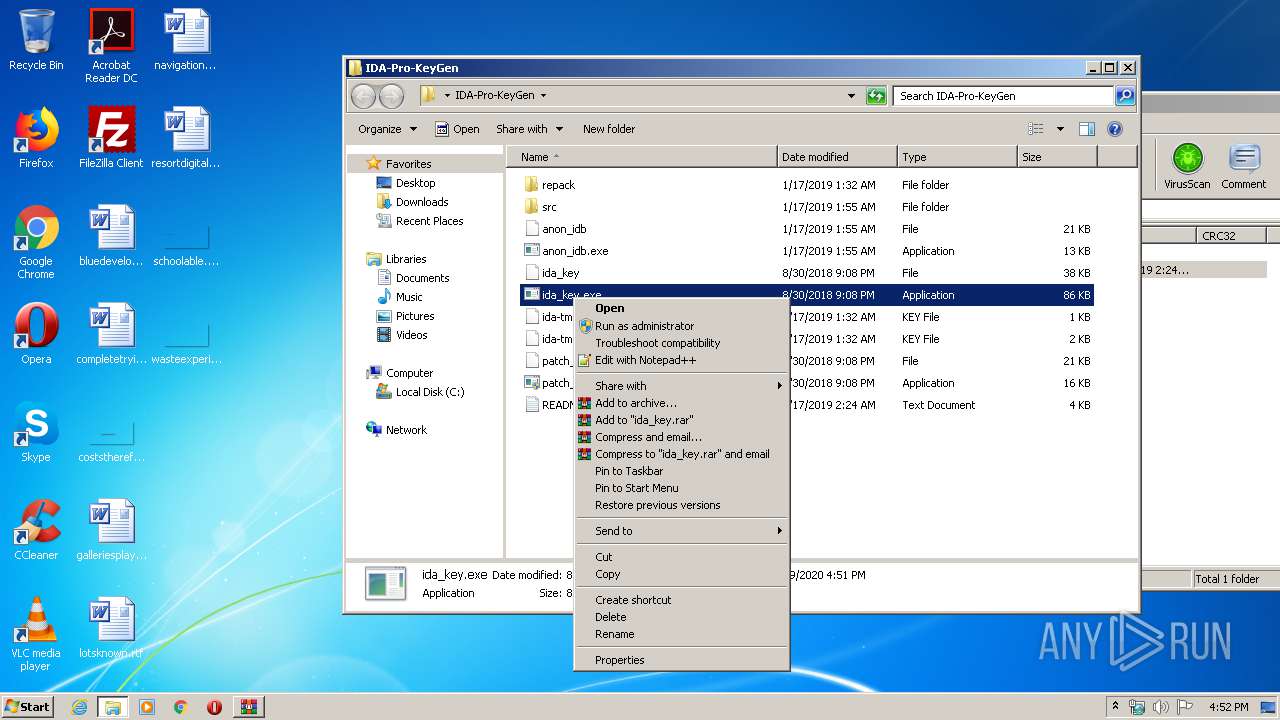Image resolution: width=1280 pixels, height=720 pixels.
Task: Open FileZilla Client shortcut
Action: (111, 138)
